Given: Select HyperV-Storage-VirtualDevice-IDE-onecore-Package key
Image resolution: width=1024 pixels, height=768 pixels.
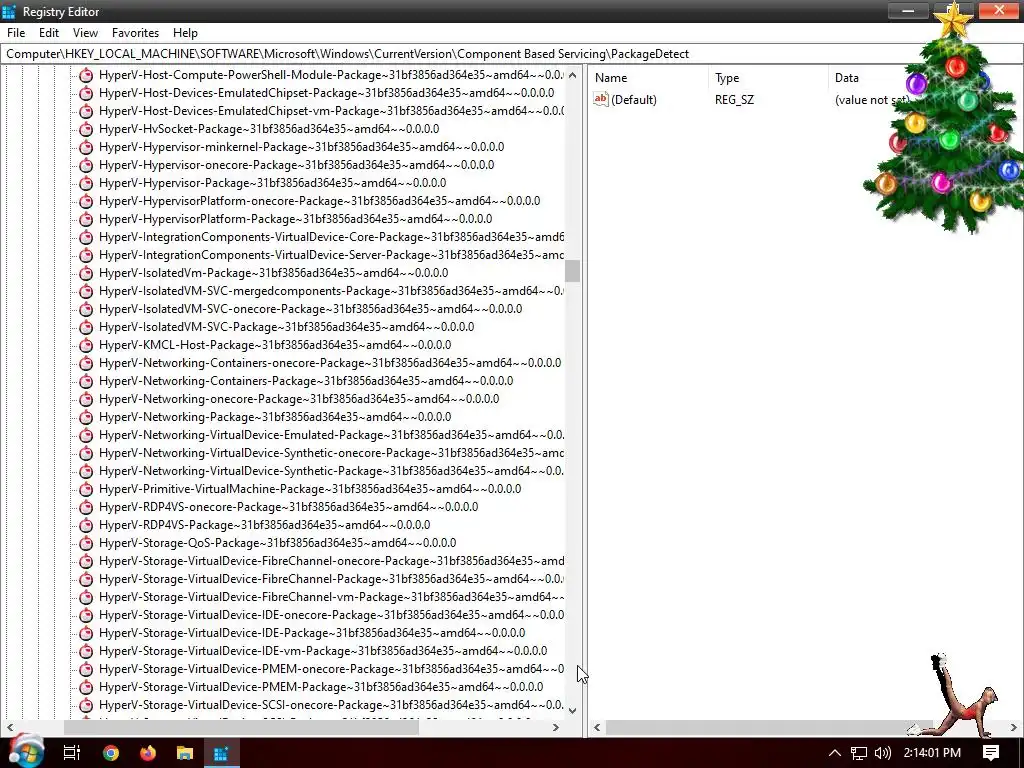Looking at the screenshot, I should (x=331, y=615).
